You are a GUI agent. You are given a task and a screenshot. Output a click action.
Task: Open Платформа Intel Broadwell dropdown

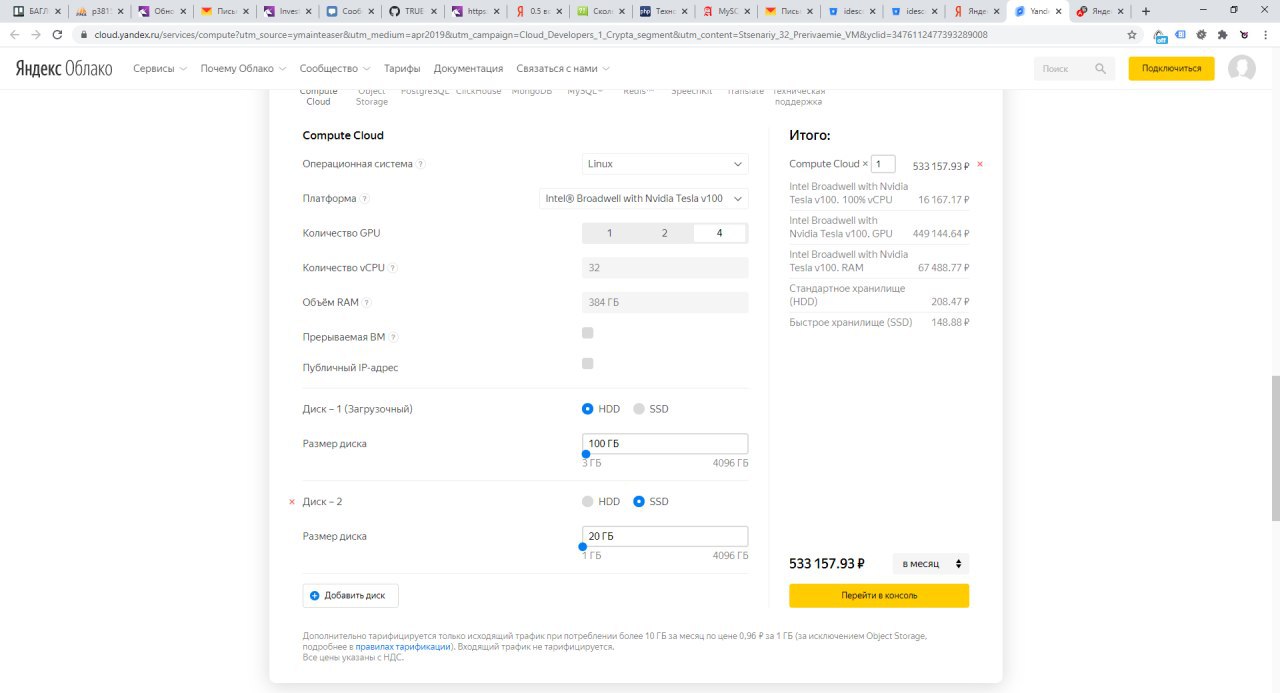click(644, 199)
